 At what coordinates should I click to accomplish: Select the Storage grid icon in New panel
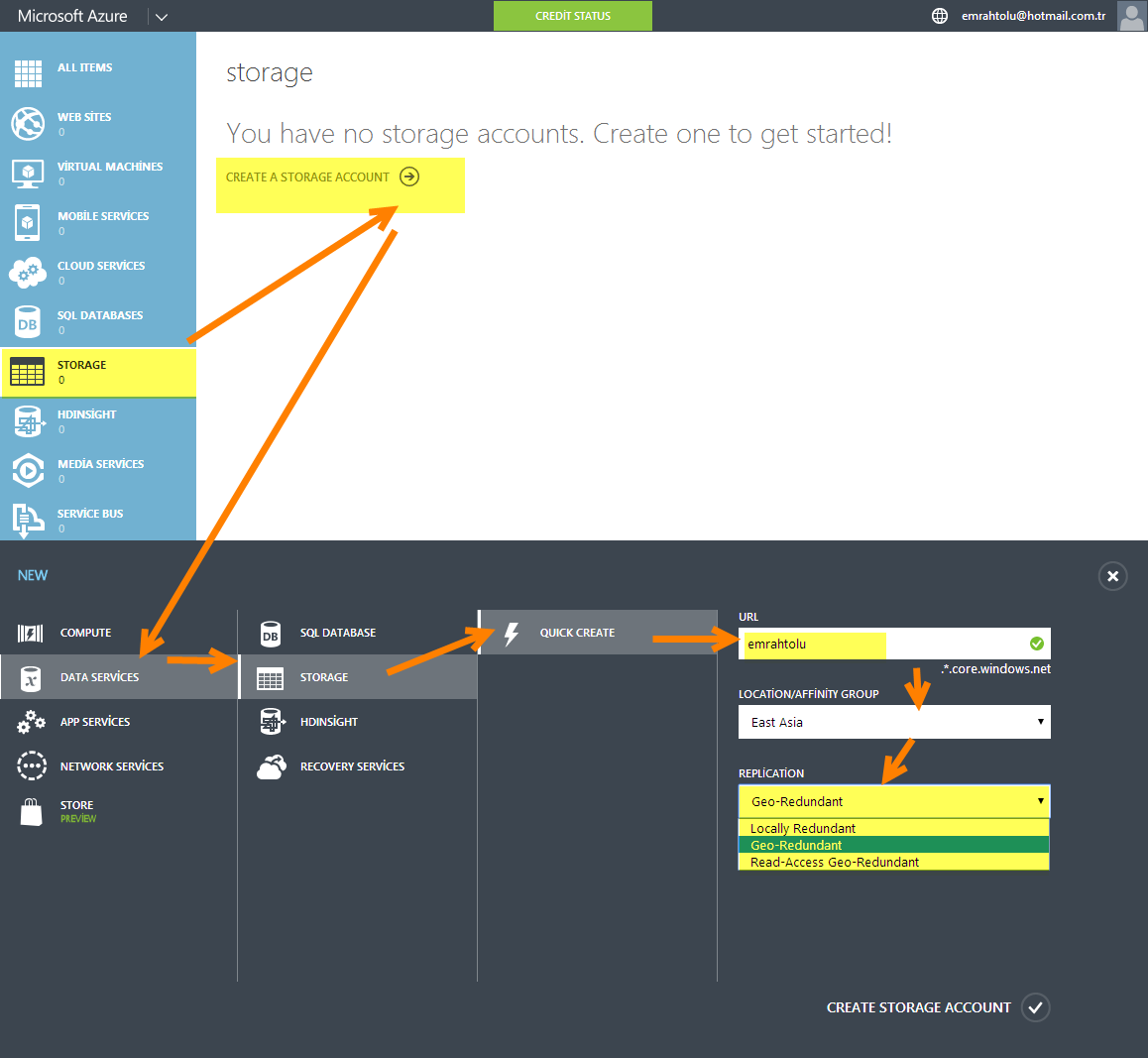pos(271,678)
